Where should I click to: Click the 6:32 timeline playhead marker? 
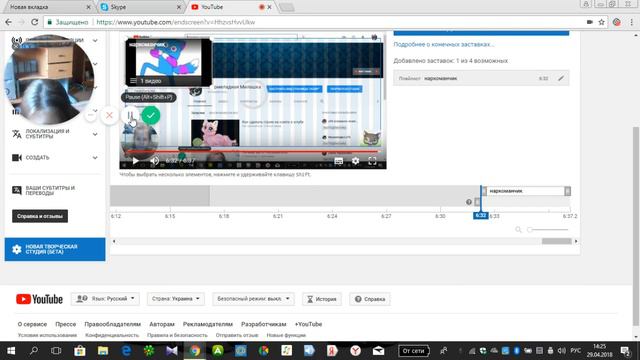coord(481,216)
